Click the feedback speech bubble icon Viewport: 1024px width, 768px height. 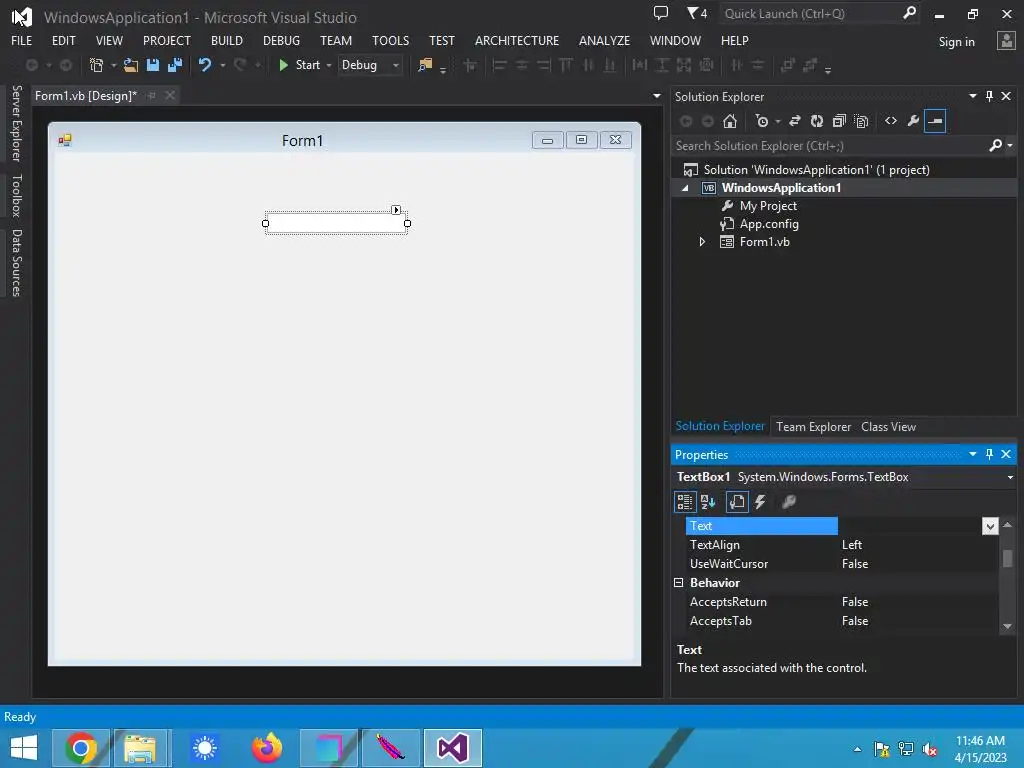[x=661, y=13]
